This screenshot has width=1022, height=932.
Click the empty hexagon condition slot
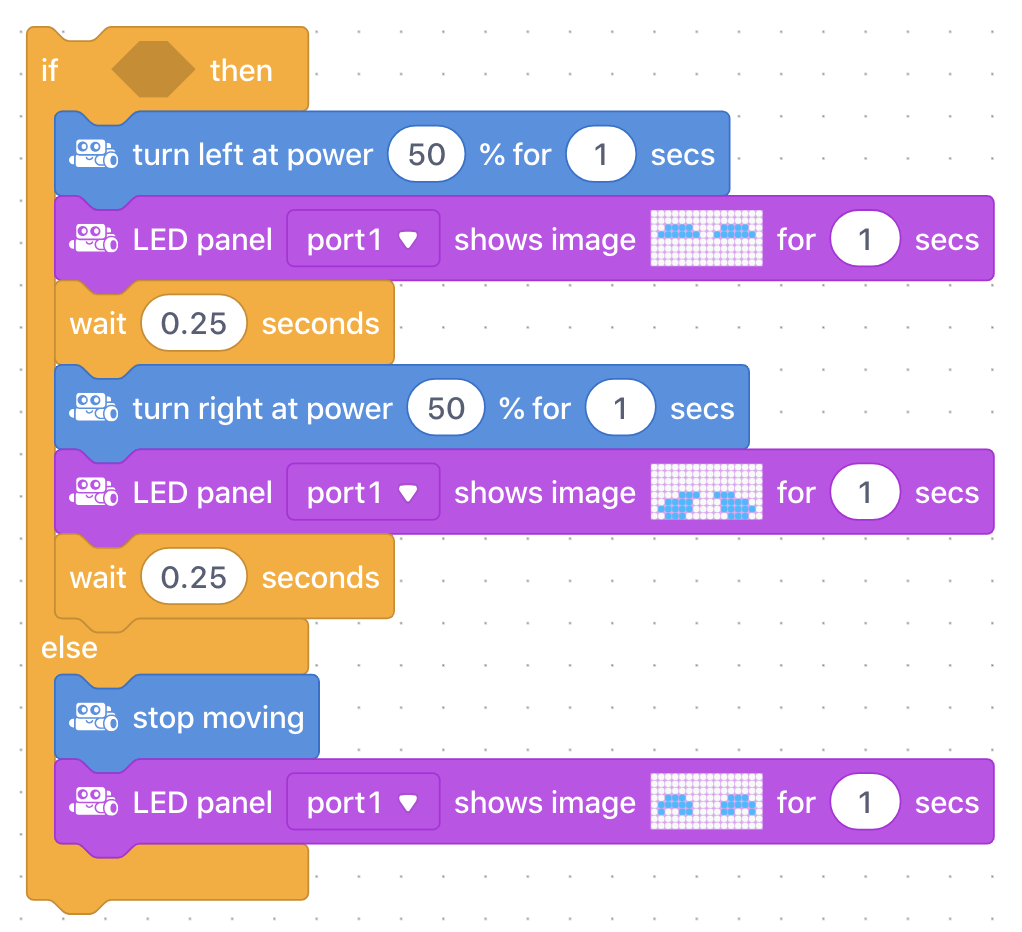tap(153, 70)
